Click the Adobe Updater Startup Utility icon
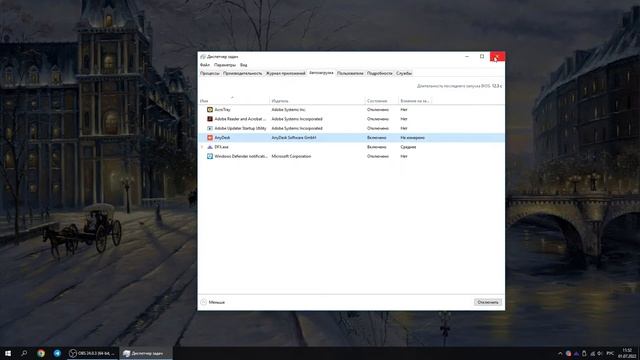 pyautogui.click(x=210, y=128)
